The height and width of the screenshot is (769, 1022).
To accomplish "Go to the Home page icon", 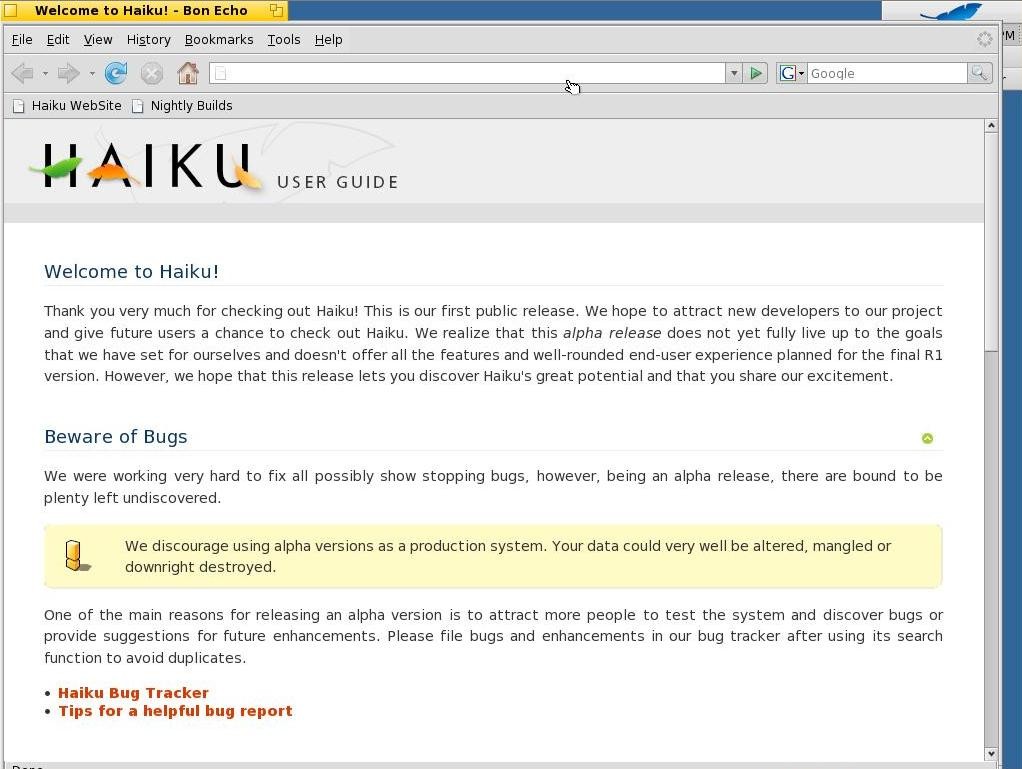I will pyautogui.click(x=188, y=73).
